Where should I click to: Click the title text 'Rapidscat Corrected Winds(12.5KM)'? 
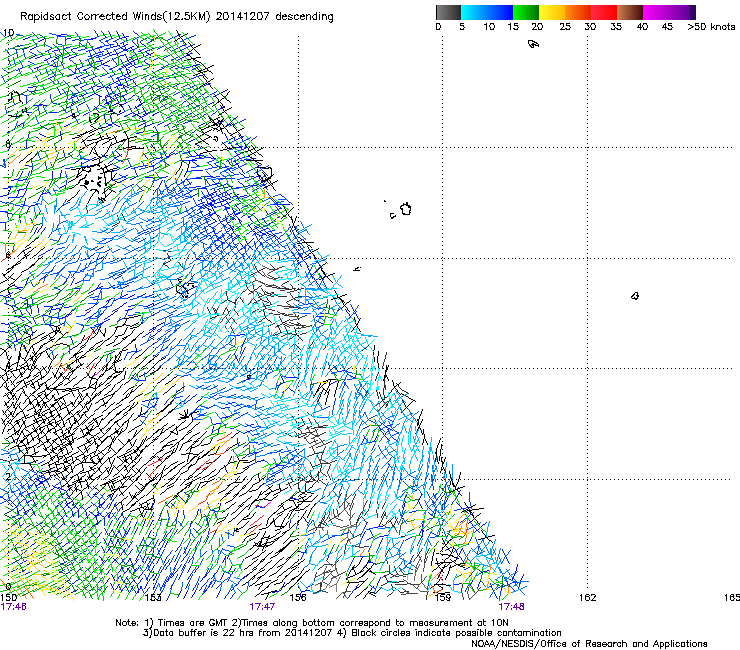tap(115, 17)
